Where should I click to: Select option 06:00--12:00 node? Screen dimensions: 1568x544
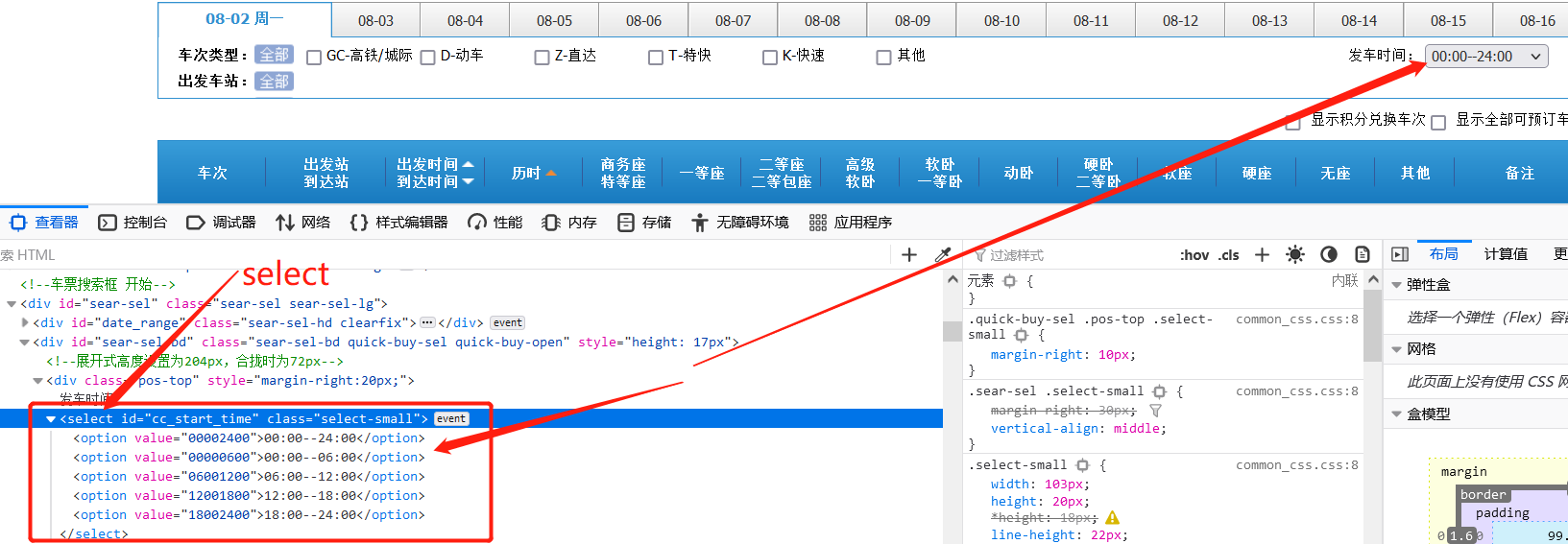pyautogui.click(x=249, y=477)
